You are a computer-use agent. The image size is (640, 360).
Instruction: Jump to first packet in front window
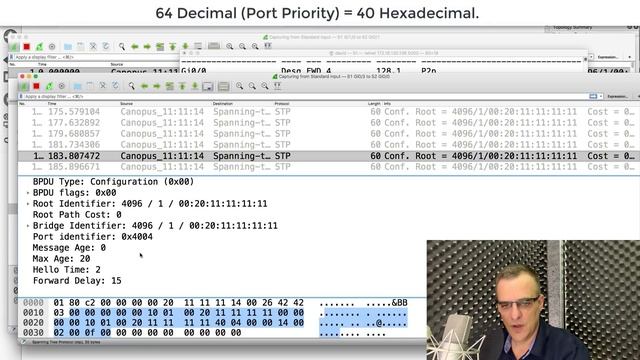click(x=182, y=86)
